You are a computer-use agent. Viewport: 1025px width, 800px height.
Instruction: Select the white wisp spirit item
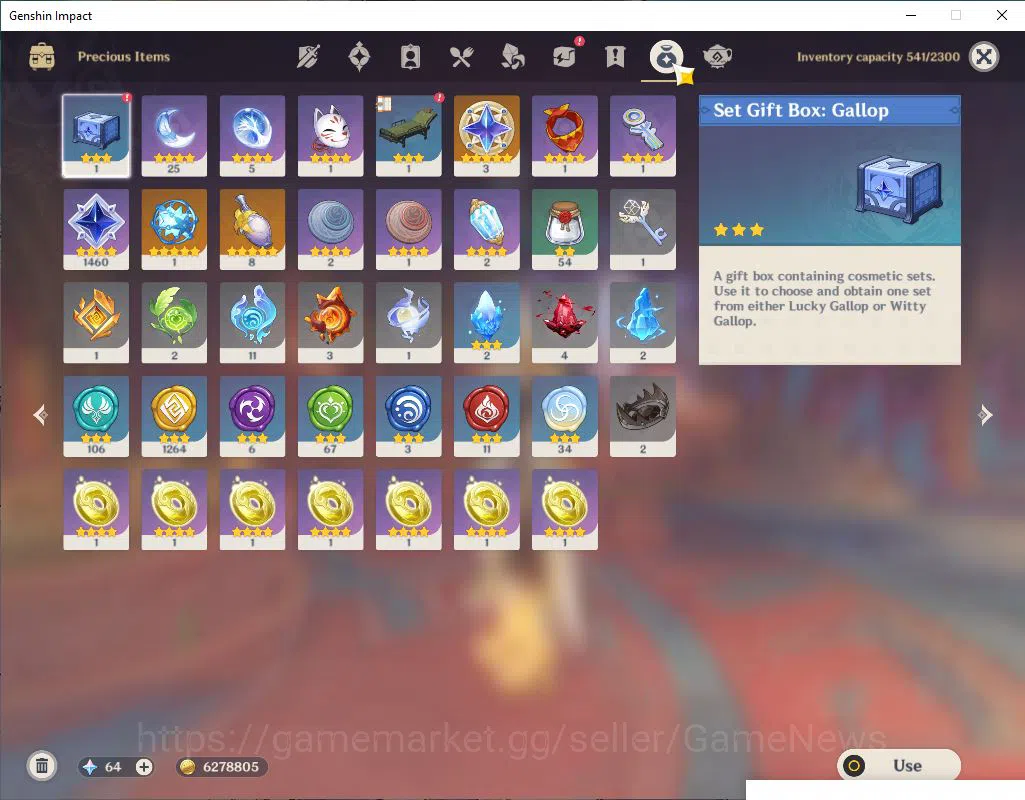409,323
